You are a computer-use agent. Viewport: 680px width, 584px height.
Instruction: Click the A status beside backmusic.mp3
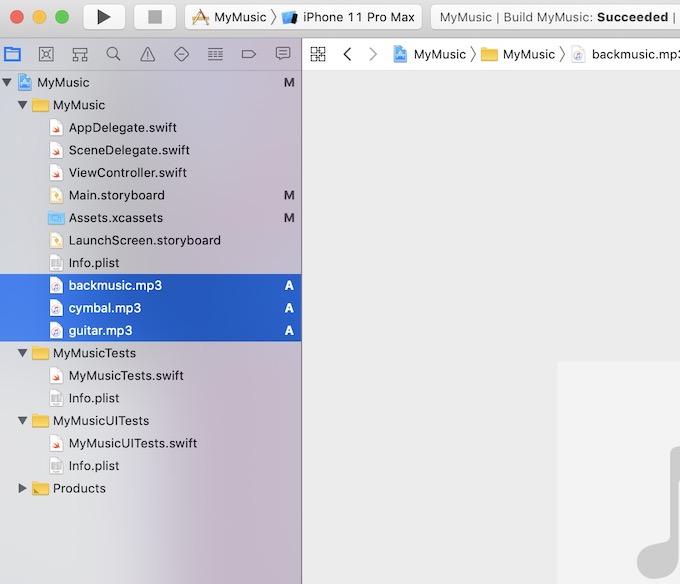[x=289, y=285]
